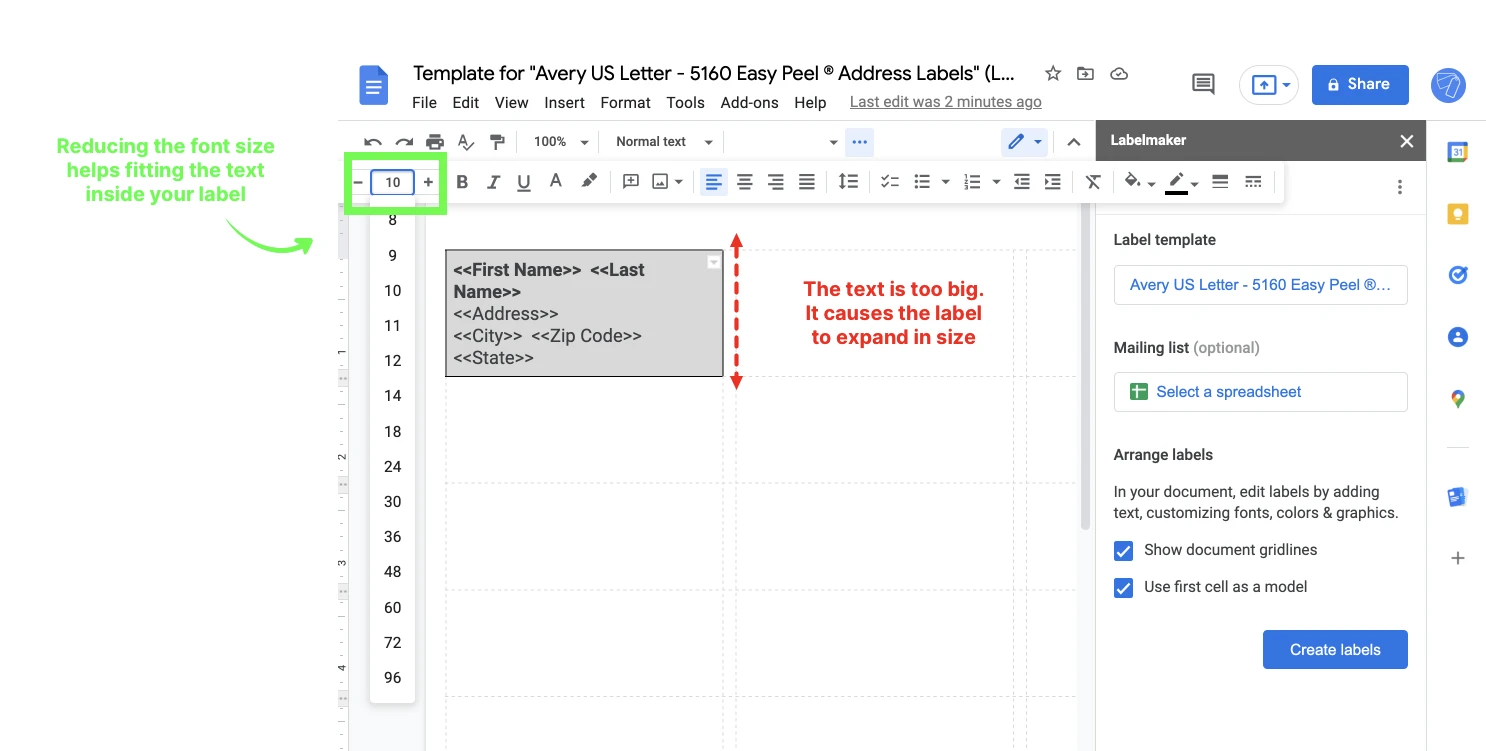Click the Print icon

click(435, 142)
